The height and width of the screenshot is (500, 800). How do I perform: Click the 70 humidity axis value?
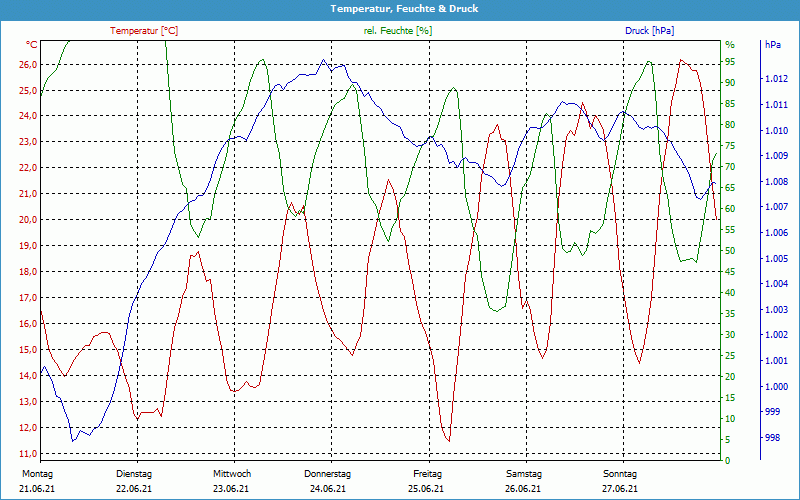pyautogui.click(x=730, y=167)
